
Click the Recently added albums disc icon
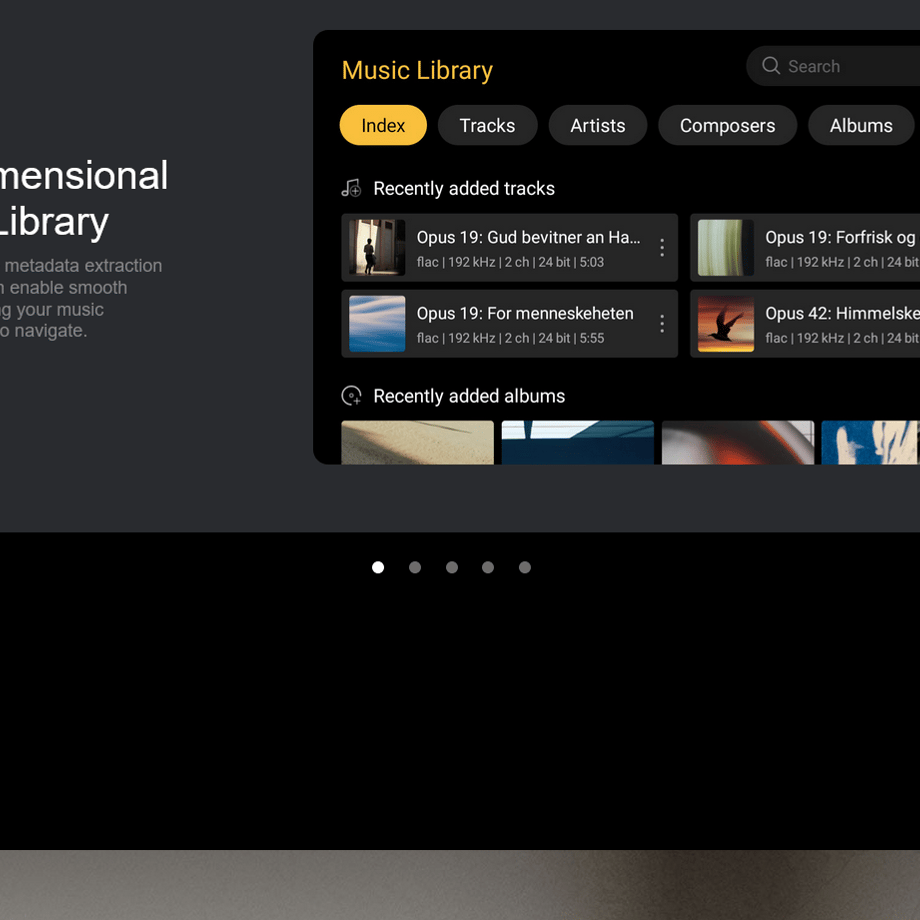pyautogui.click(x=351, y=396)
